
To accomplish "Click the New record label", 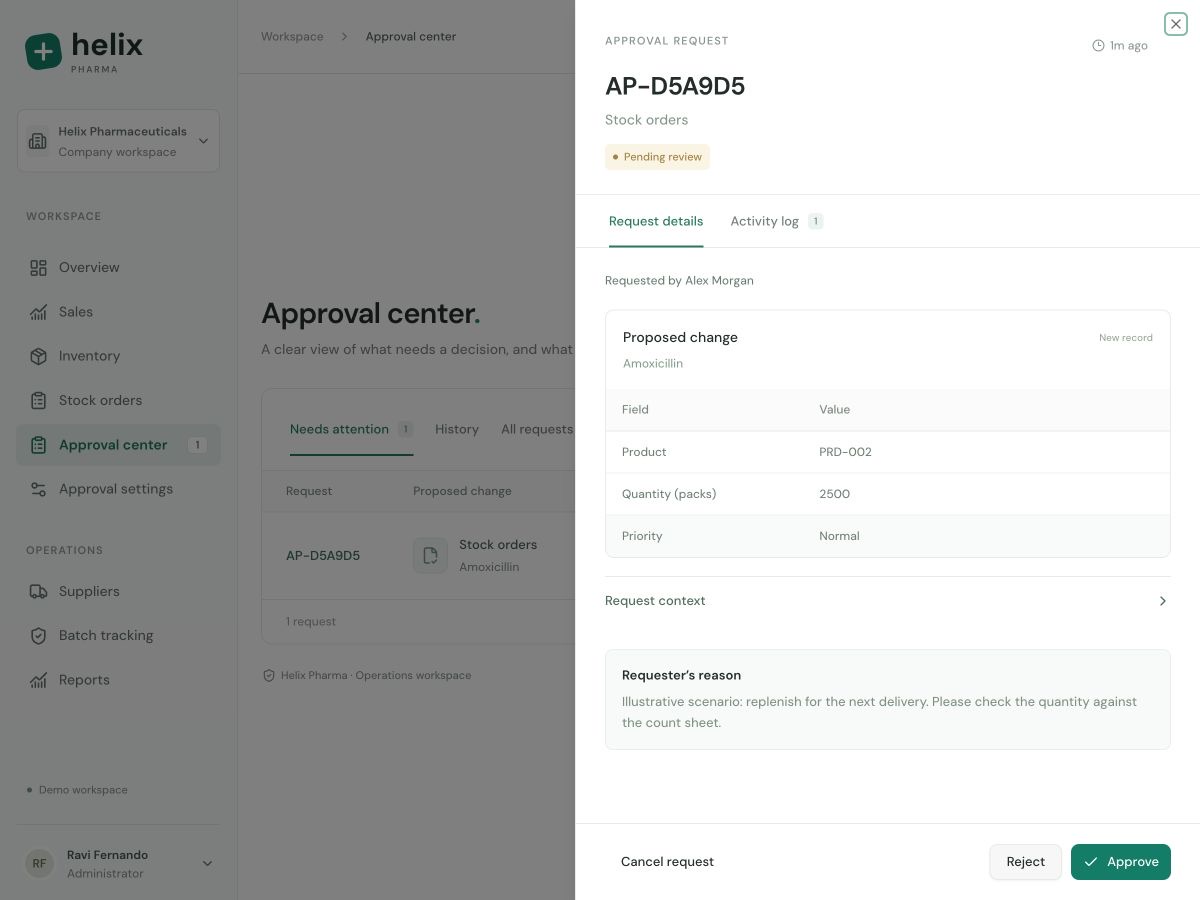I will pyautogui.click(x=1126, y=338).
